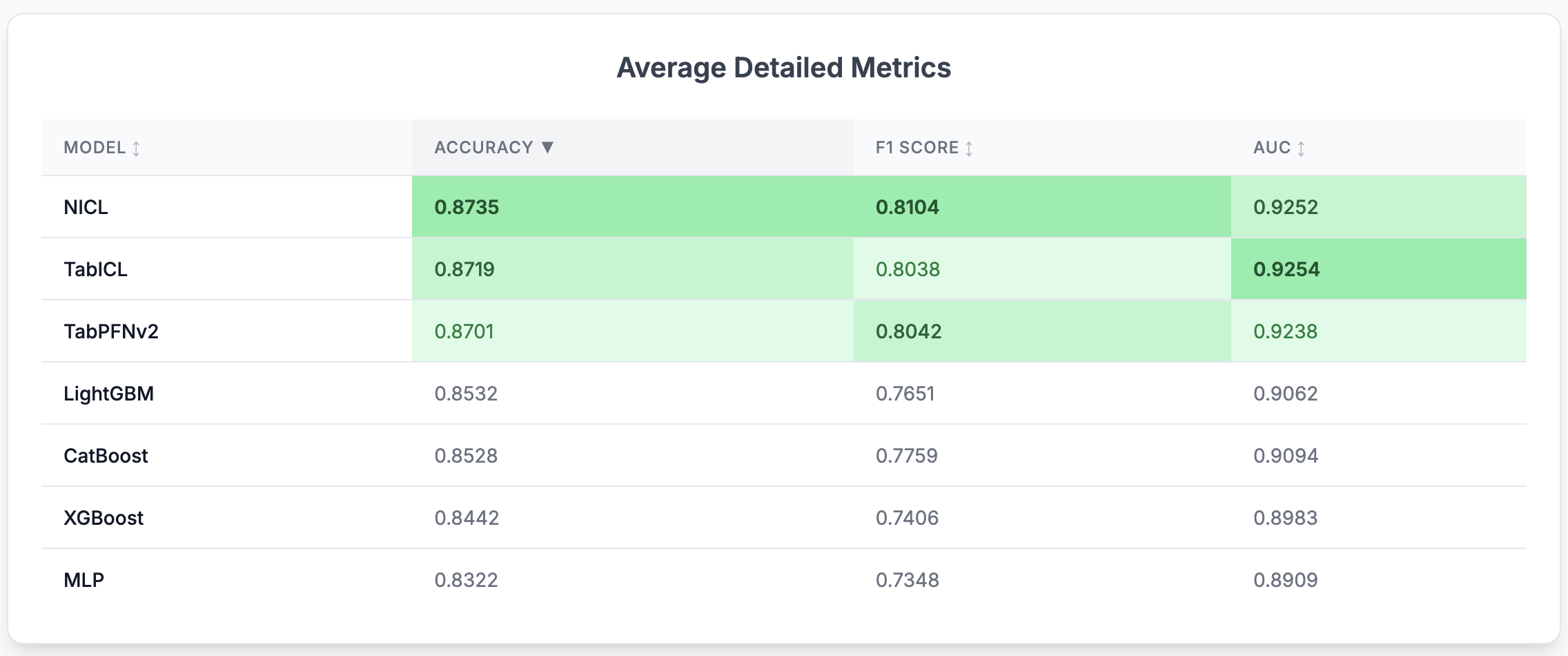This screenshot has width=1568, height=656.
Task: Sort table by the AUC column header
Action: pos(1379,148)
